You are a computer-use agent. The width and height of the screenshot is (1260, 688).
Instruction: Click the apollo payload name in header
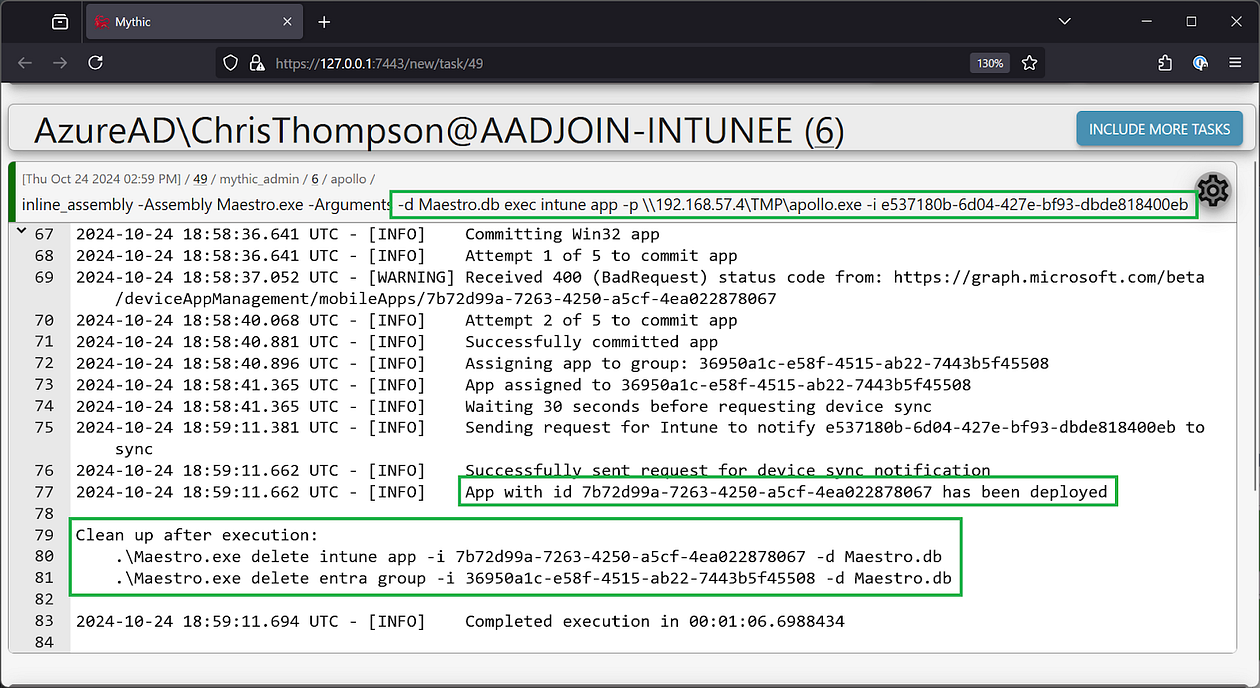[x=346, y=179]
